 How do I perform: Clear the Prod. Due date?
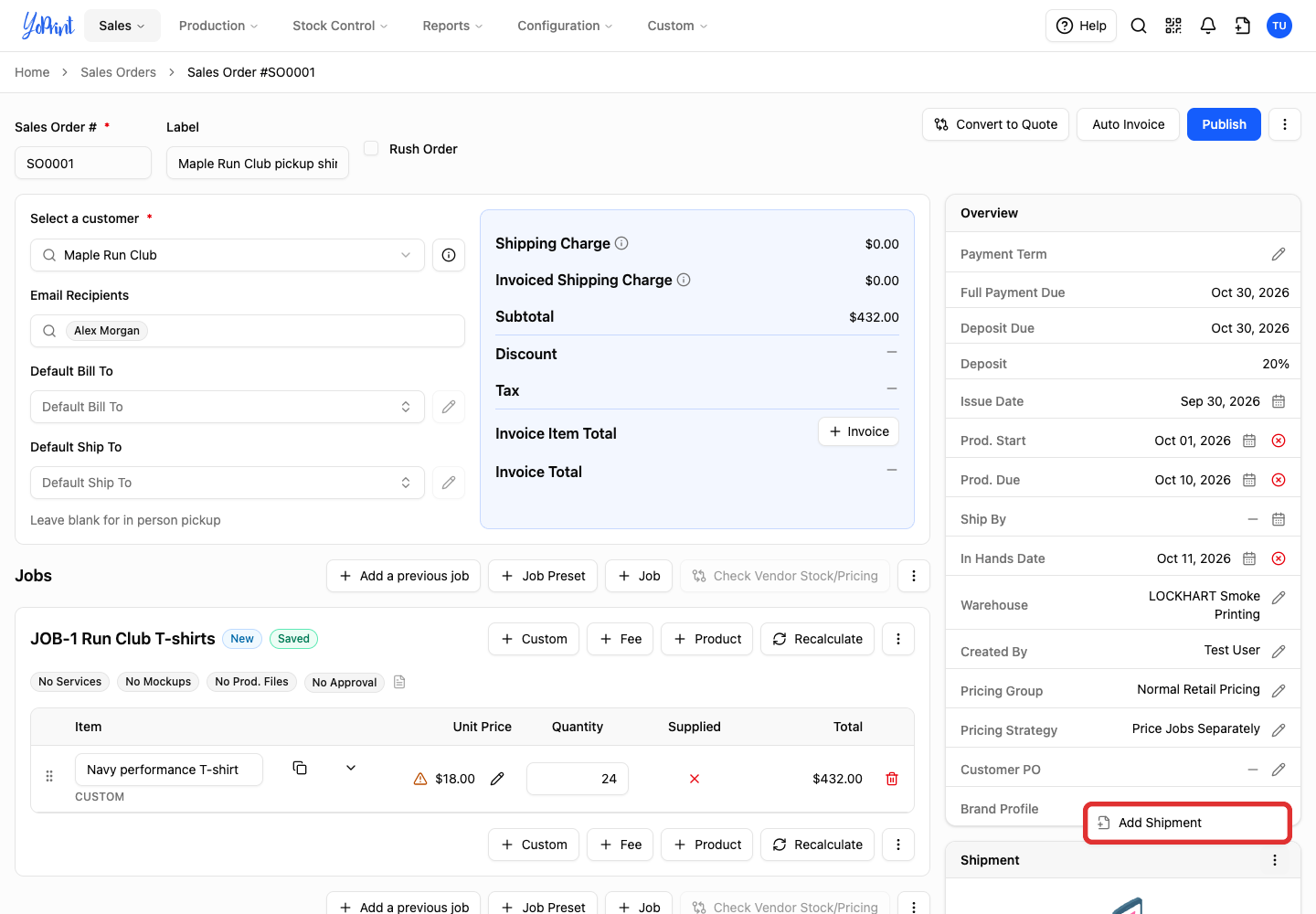pyautogui.click(x=1279, y=480)
